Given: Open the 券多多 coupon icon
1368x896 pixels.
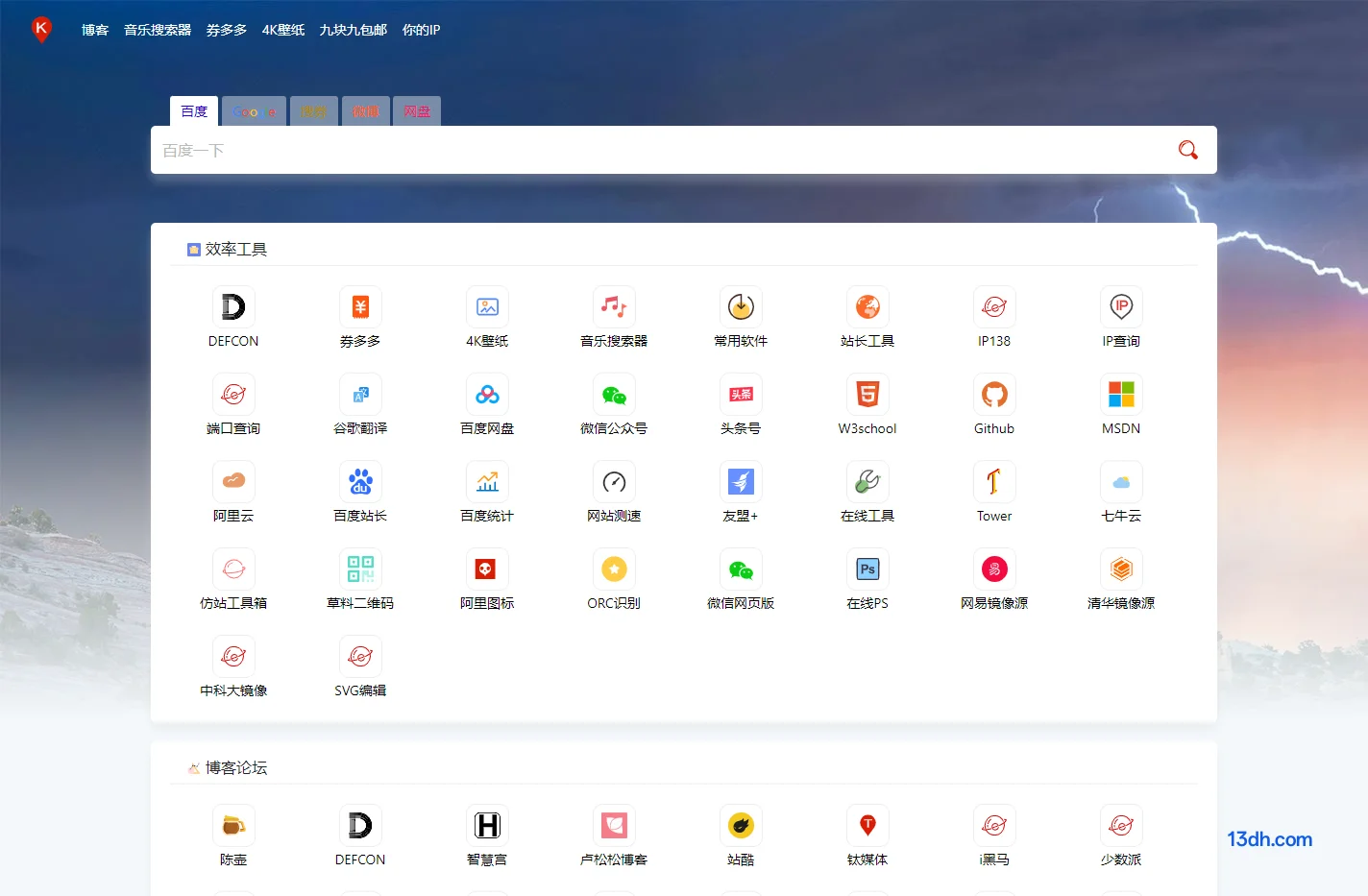Looking at the screenshot, I should pyautogui.click(x=360, y=307).
